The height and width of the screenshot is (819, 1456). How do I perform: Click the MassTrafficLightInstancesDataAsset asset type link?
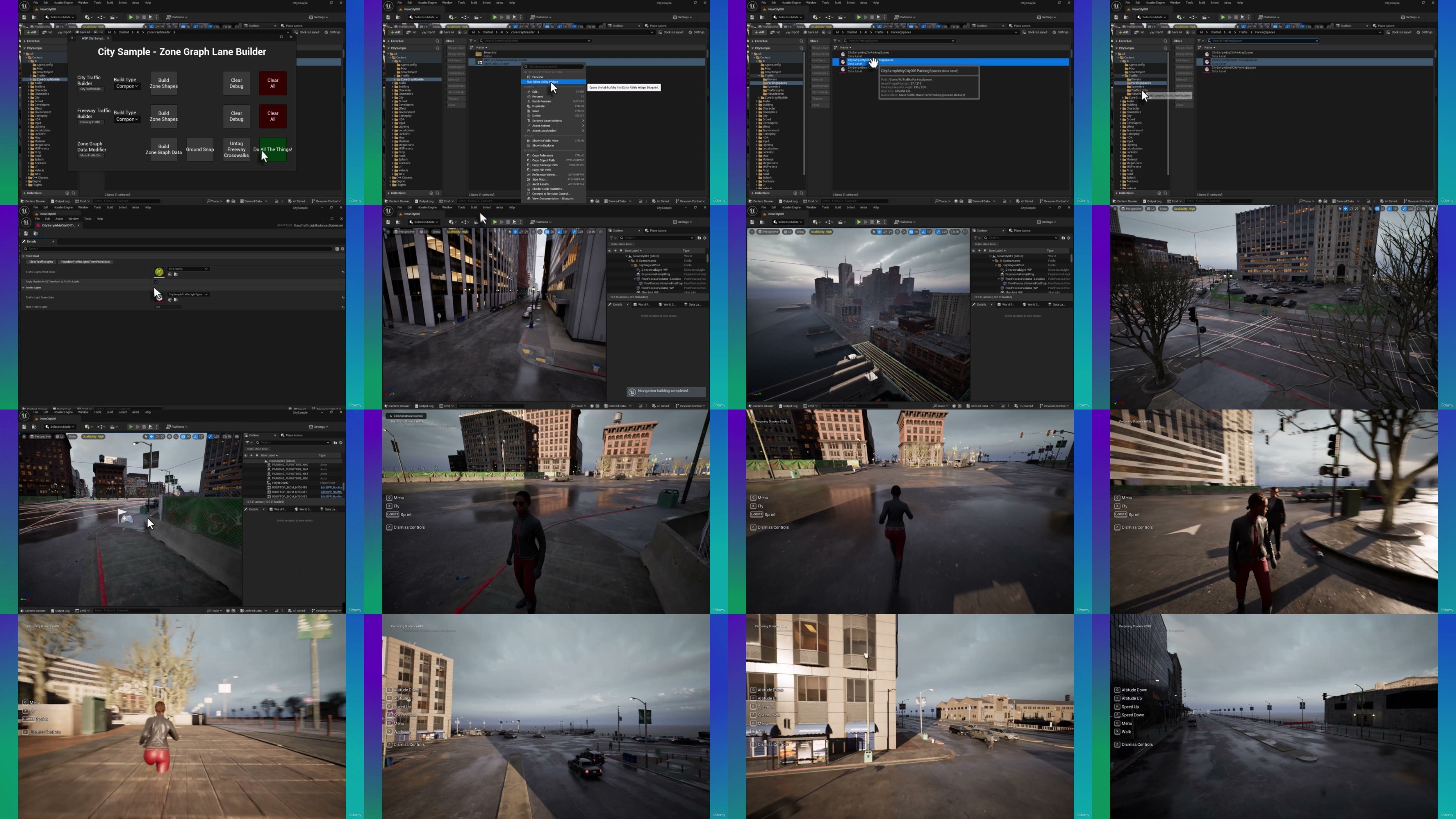[318, 225]
